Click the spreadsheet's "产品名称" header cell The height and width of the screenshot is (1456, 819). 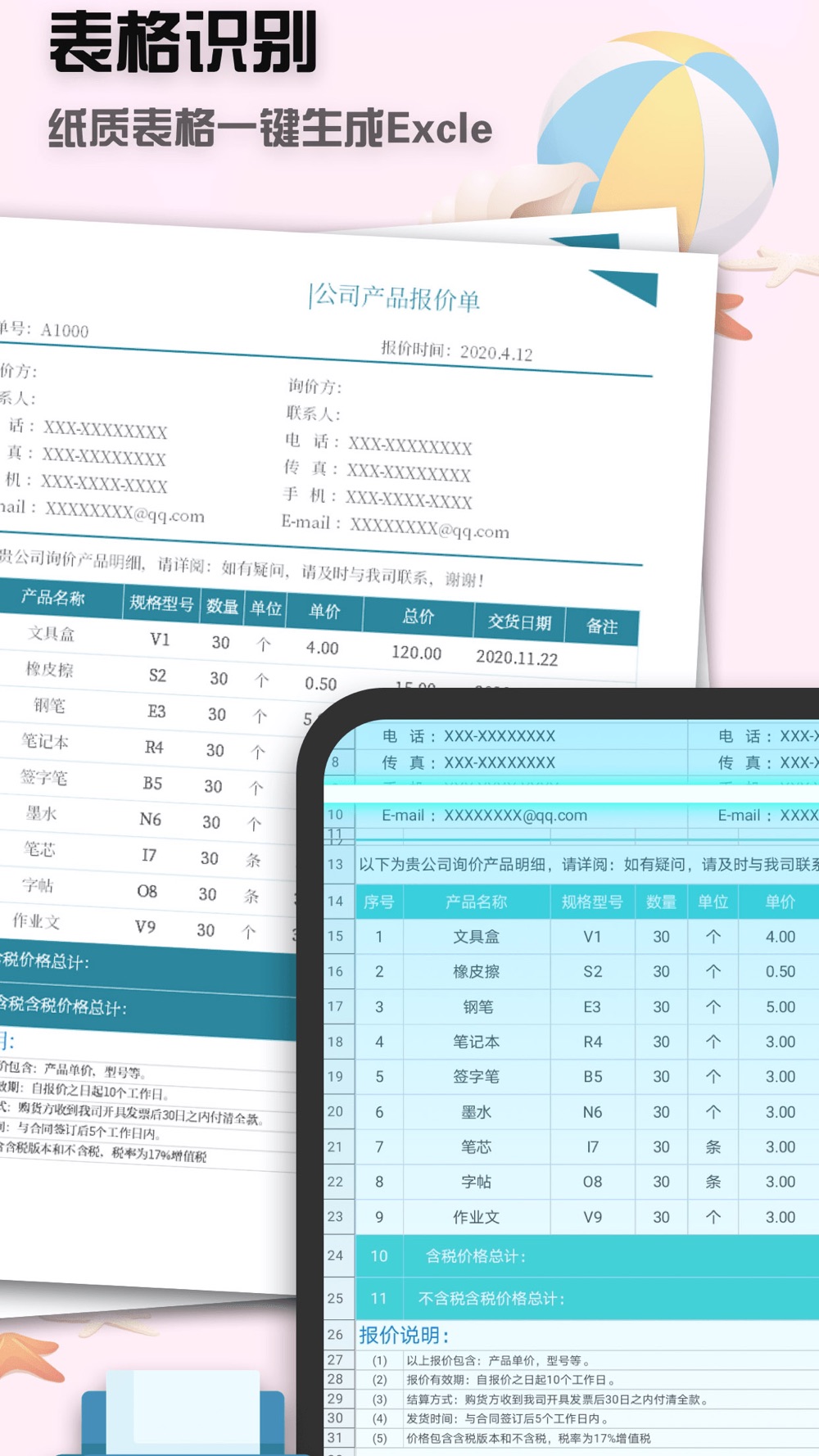pyautogui.click(x=476, y=902)
